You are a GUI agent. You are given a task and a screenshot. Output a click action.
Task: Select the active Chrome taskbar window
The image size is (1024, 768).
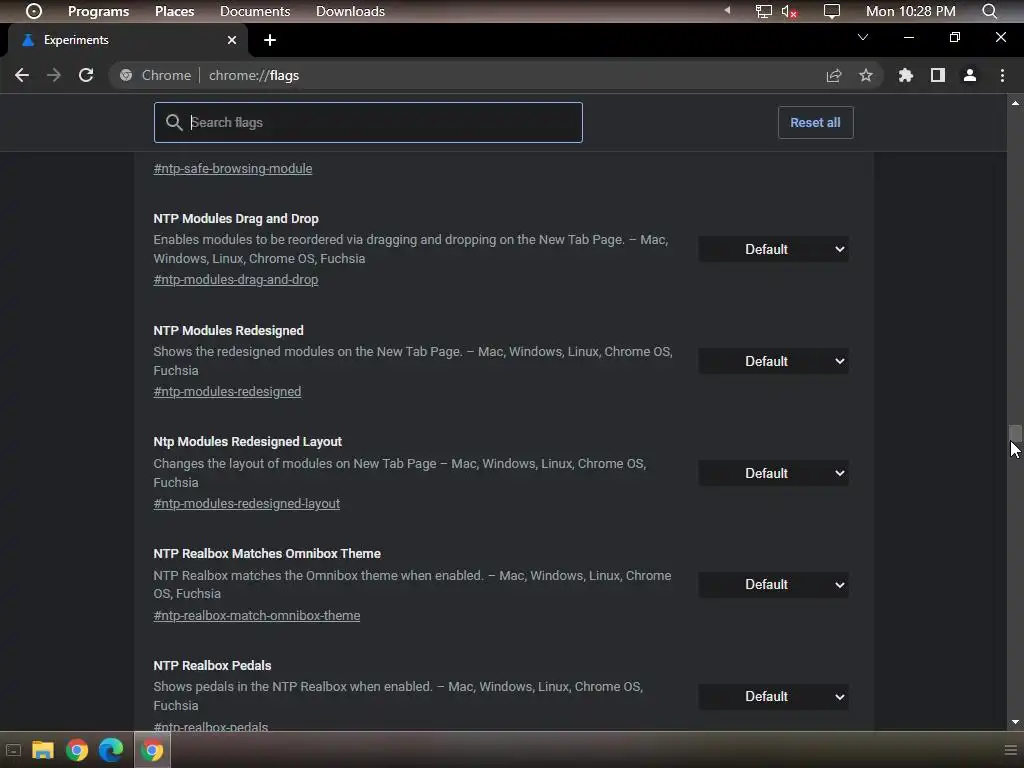coord(152,750)
